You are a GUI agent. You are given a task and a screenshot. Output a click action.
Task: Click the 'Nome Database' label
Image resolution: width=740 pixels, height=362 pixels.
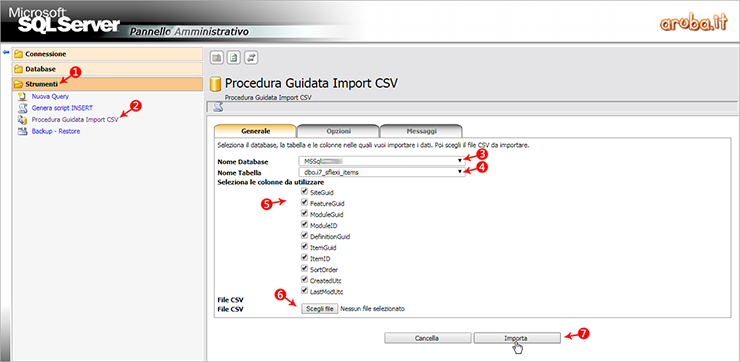pyautogui.click(x=243, y=162)
